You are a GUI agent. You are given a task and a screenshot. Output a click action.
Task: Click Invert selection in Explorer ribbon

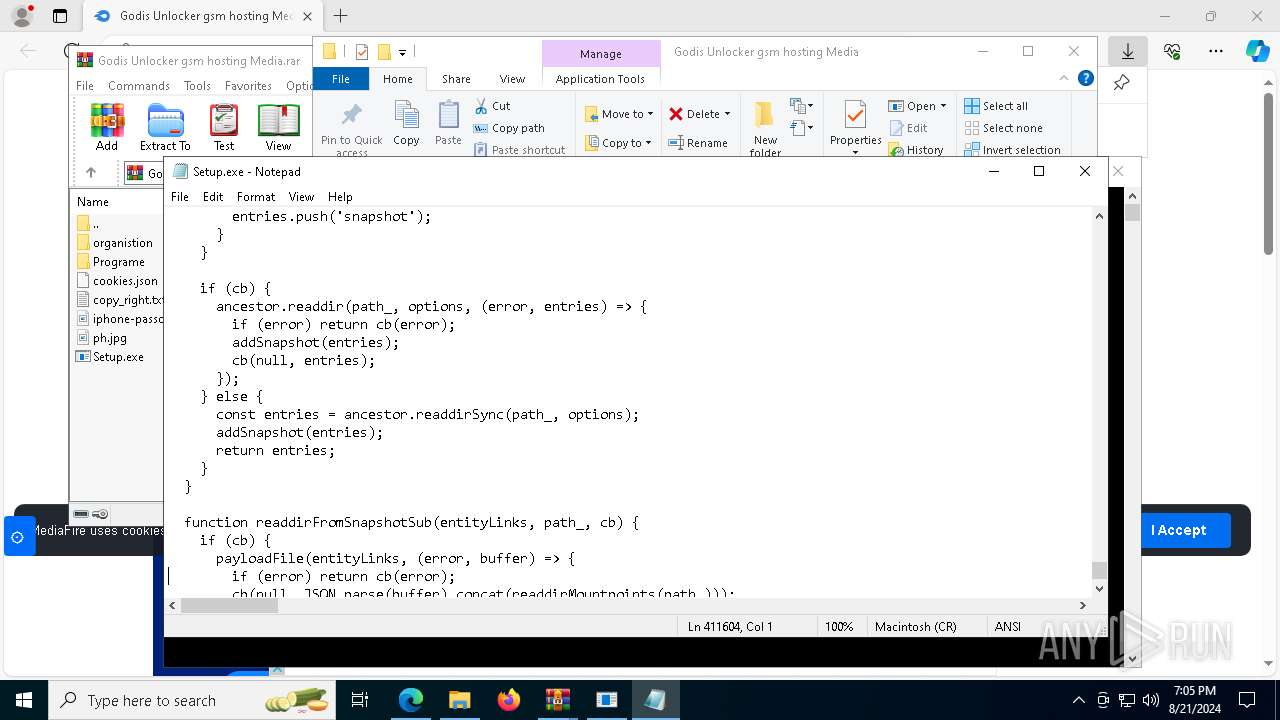[x=1012, y=150]
